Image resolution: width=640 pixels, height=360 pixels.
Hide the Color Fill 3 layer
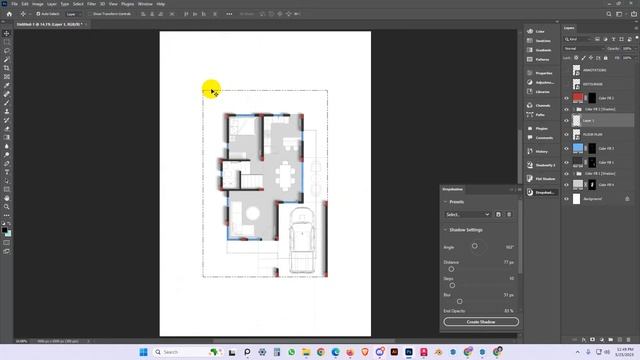[566, 148]
